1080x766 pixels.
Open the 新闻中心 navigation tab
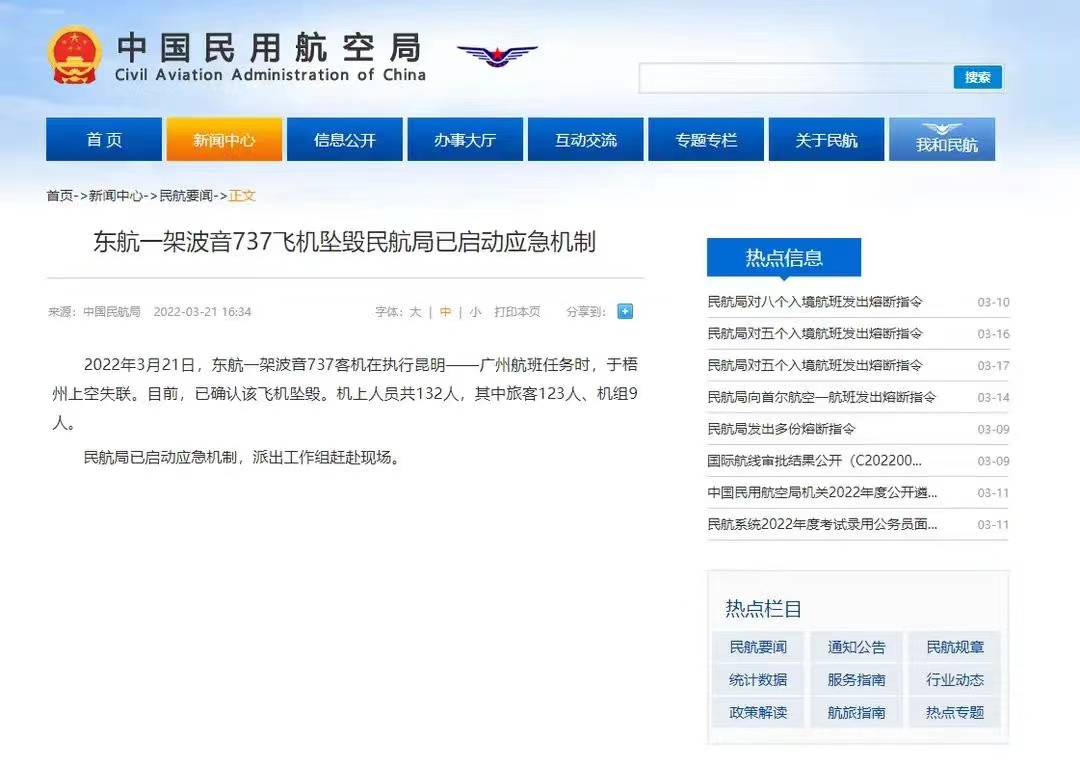pyautogui.click(x=224, y=139)
